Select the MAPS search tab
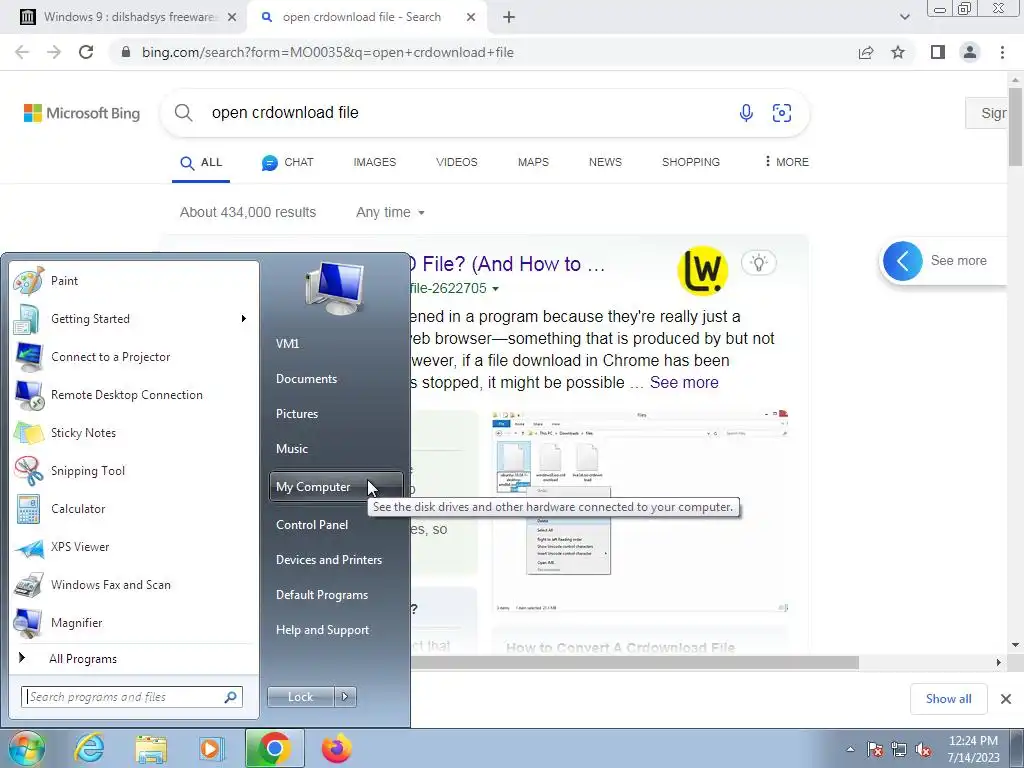The width and height of the screenshot is (1024, 768). pyautogui.click(x=534, y=162)
